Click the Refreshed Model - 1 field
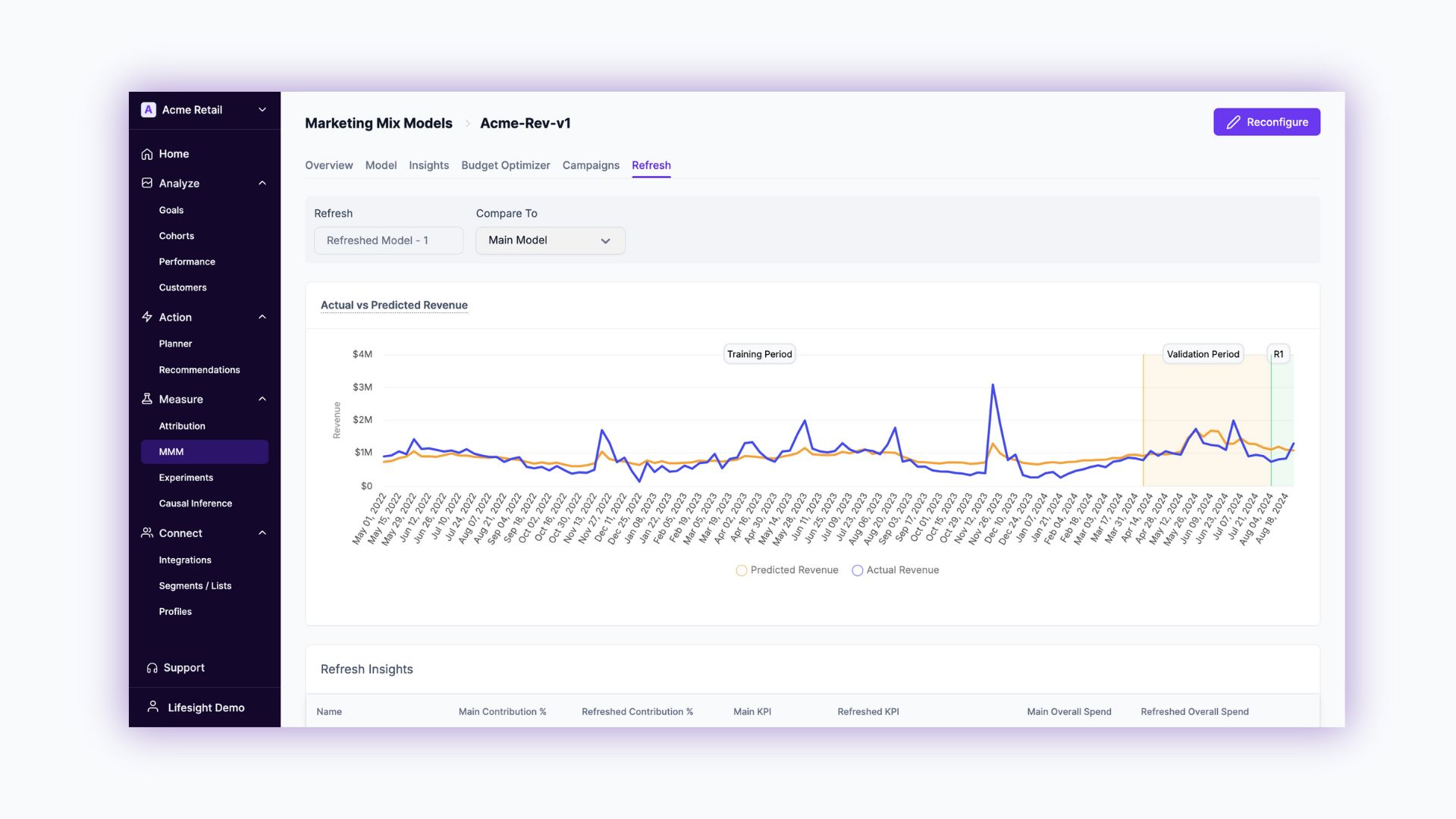1456x819 pixels. pyautogui.click(x=388, y=240)
